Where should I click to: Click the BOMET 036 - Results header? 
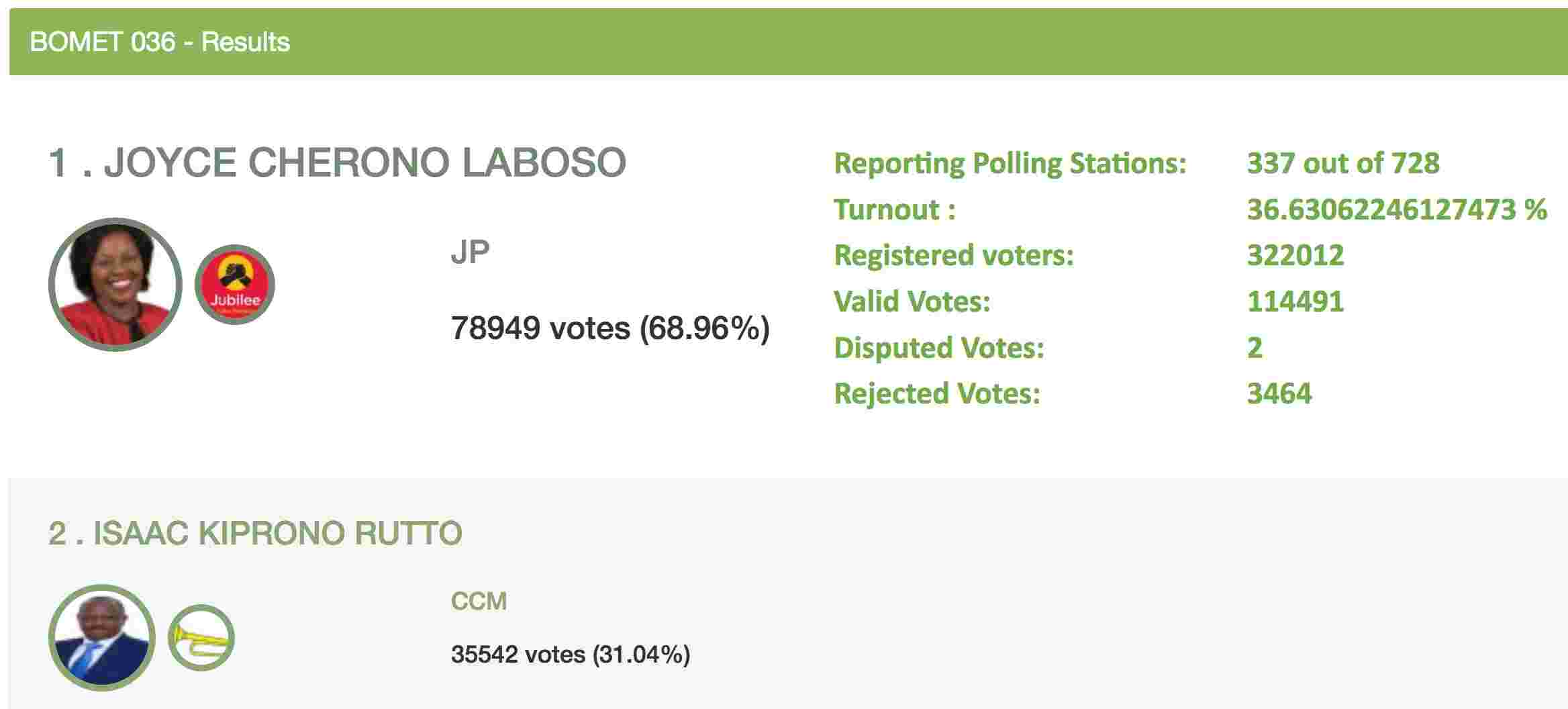[160, 42]
